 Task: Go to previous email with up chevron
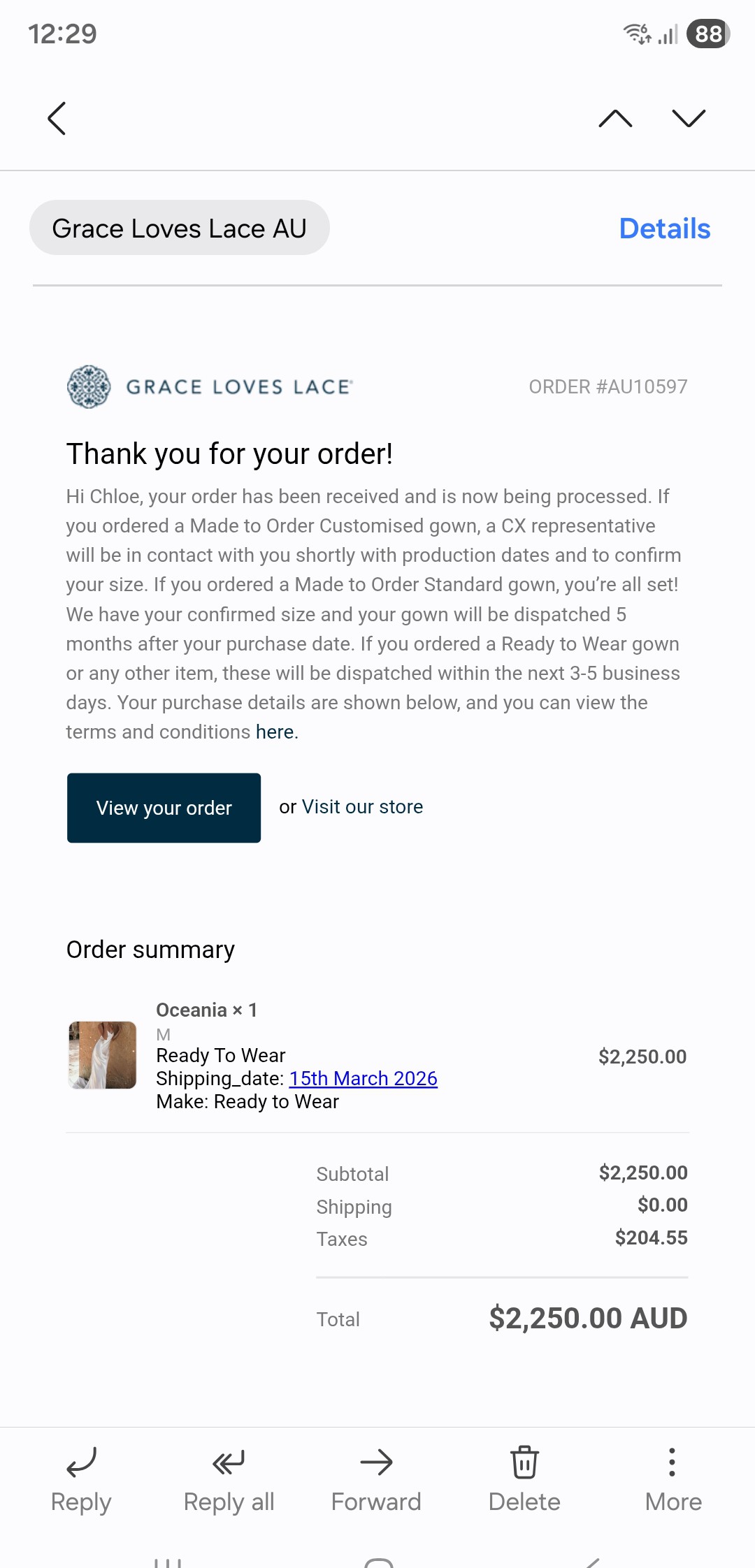tap(615, 118)
